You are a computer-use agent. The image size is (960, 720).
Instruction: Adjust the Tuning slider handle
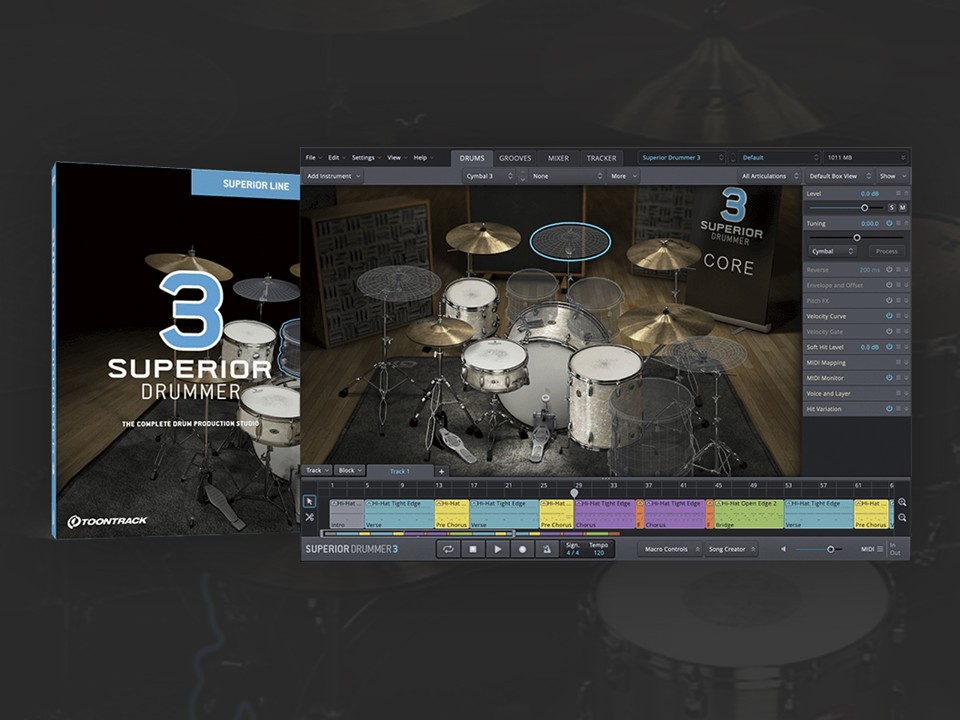tap(857, 238)
